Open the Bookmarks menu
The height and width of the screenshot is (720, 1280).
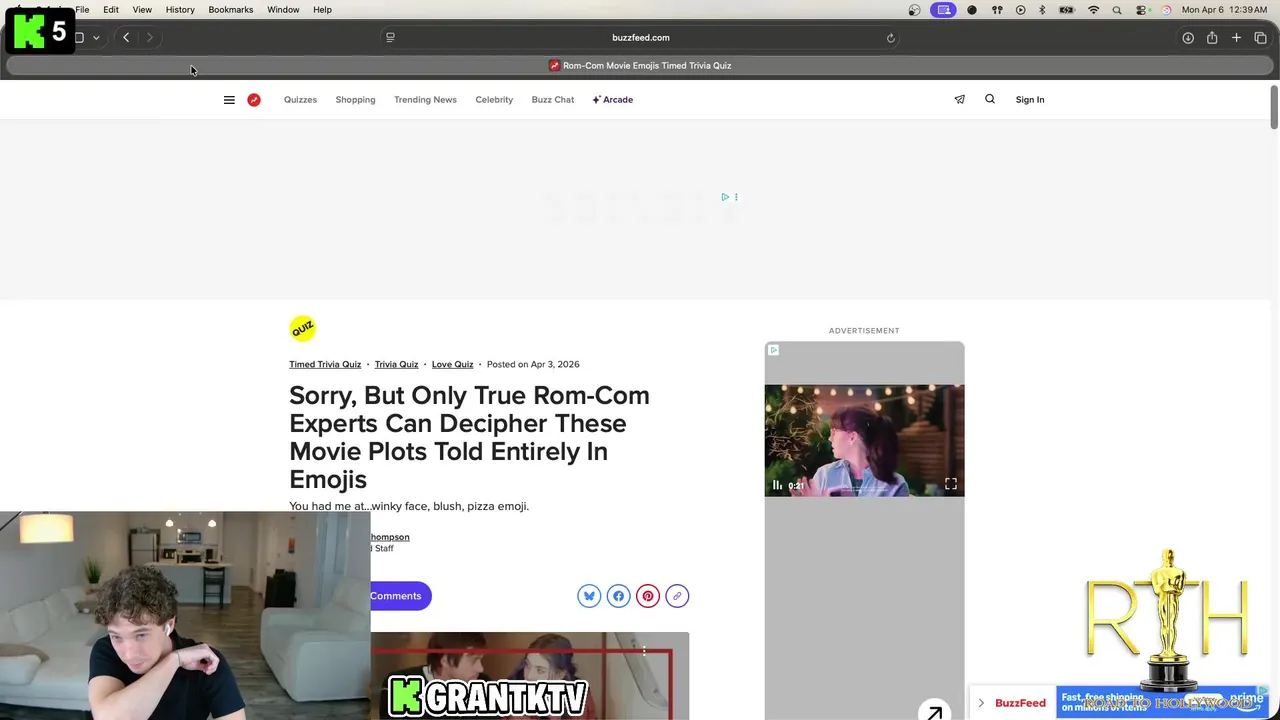click(x=231, y=10)
